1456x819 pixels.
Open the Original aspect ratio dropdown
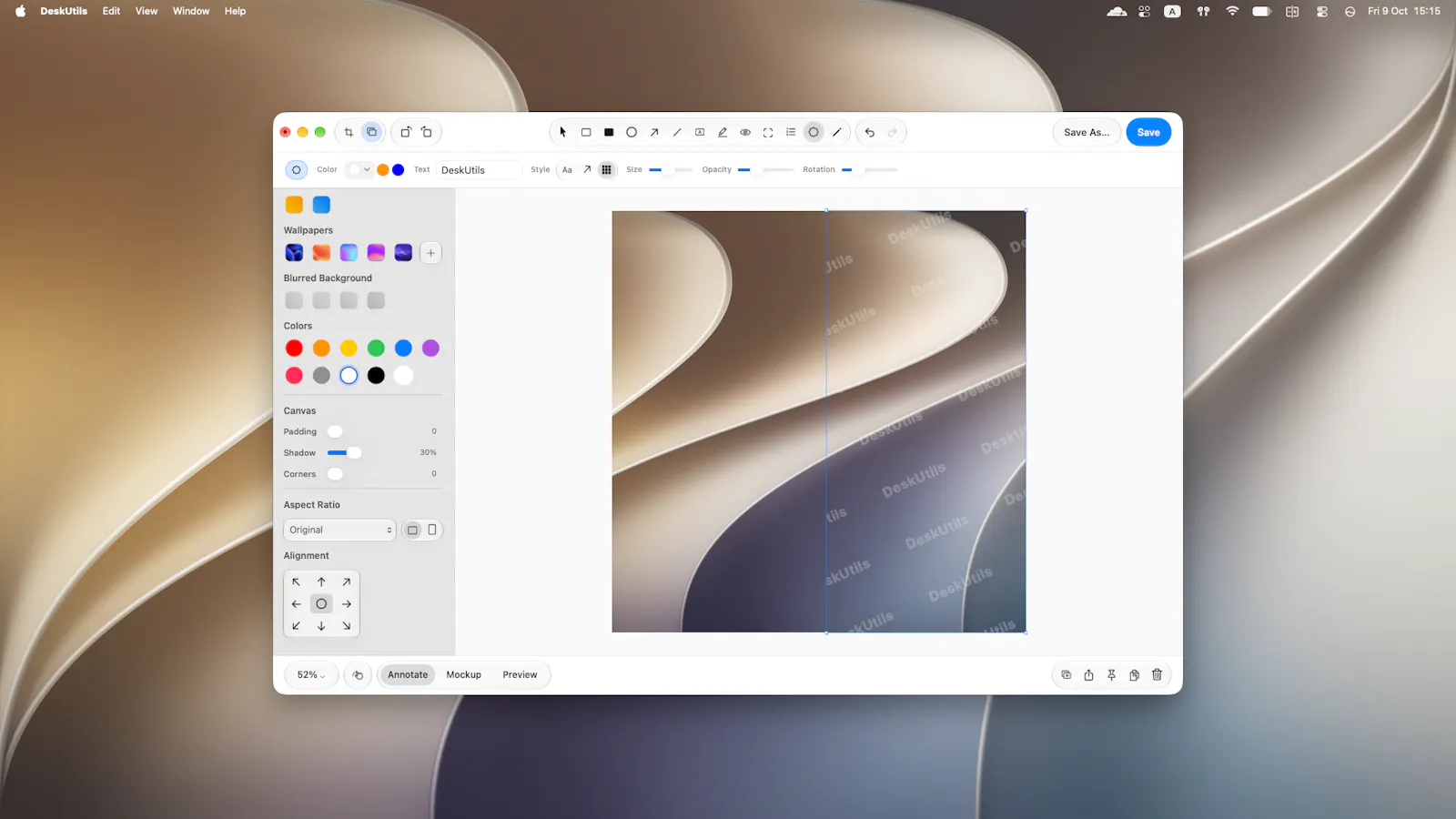point(339,530)
